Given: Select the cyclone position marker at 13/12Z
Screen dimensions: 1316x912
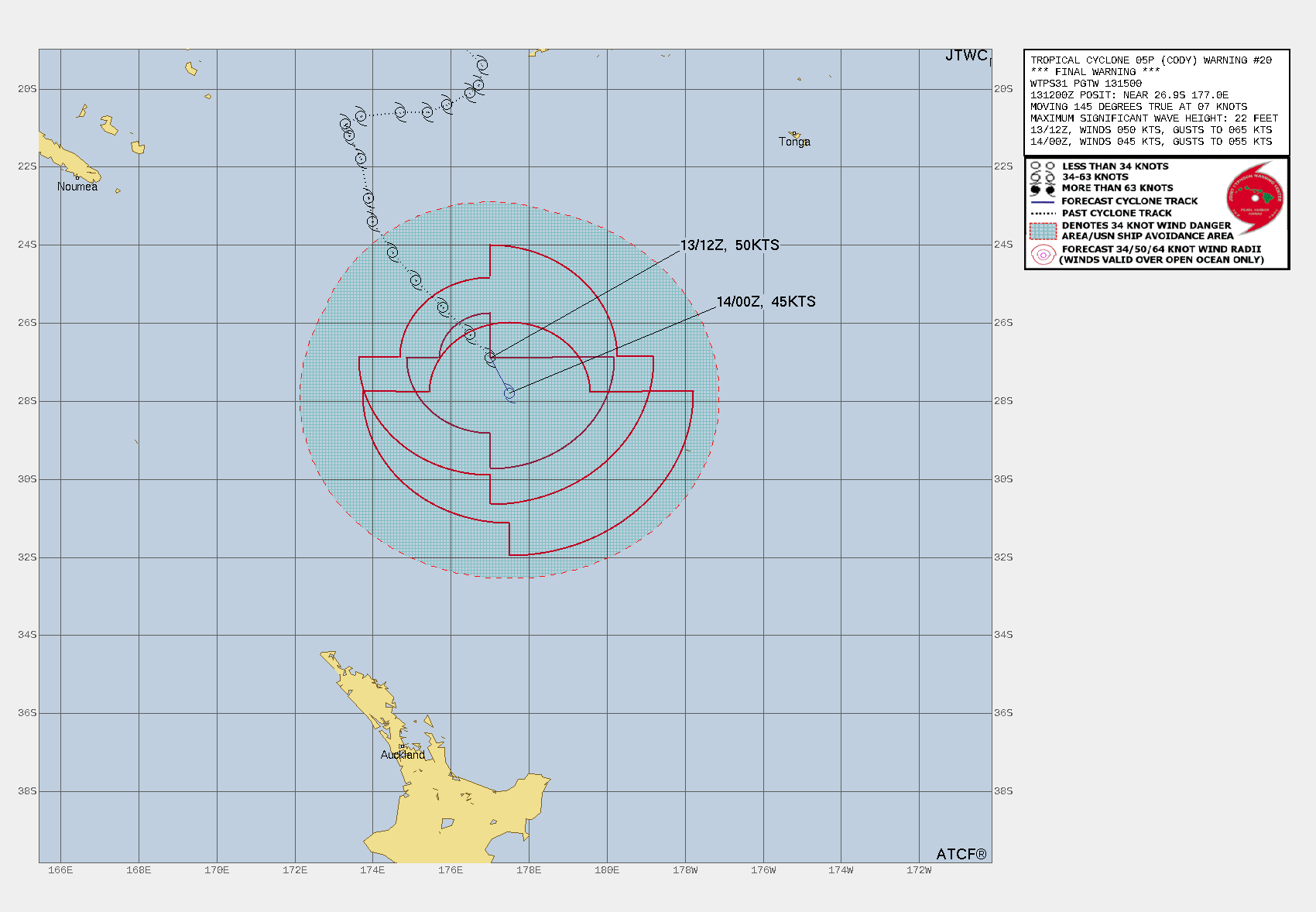Looking at the screenshot, I should (x=491, y=358).
